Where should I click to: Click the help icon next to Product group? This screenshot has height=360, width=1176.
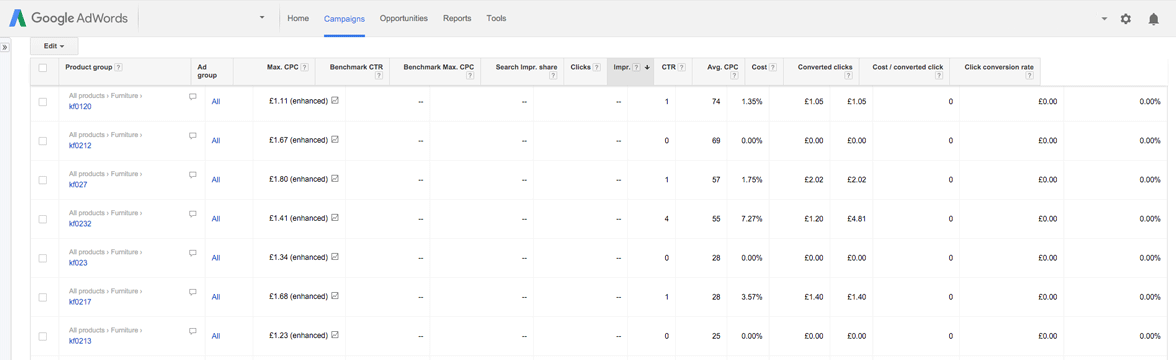point(118,67)
